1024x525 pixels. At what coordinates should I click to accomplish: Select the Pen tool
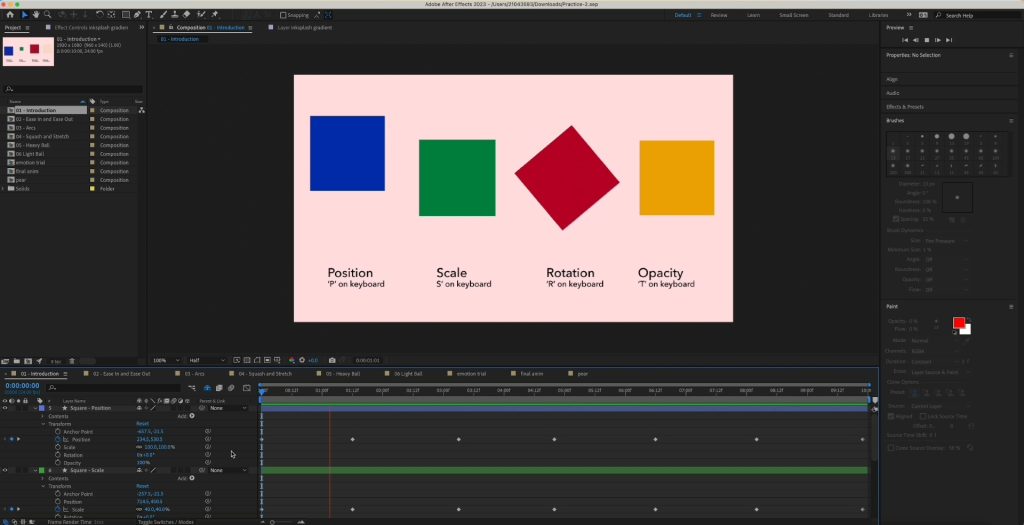136,15
